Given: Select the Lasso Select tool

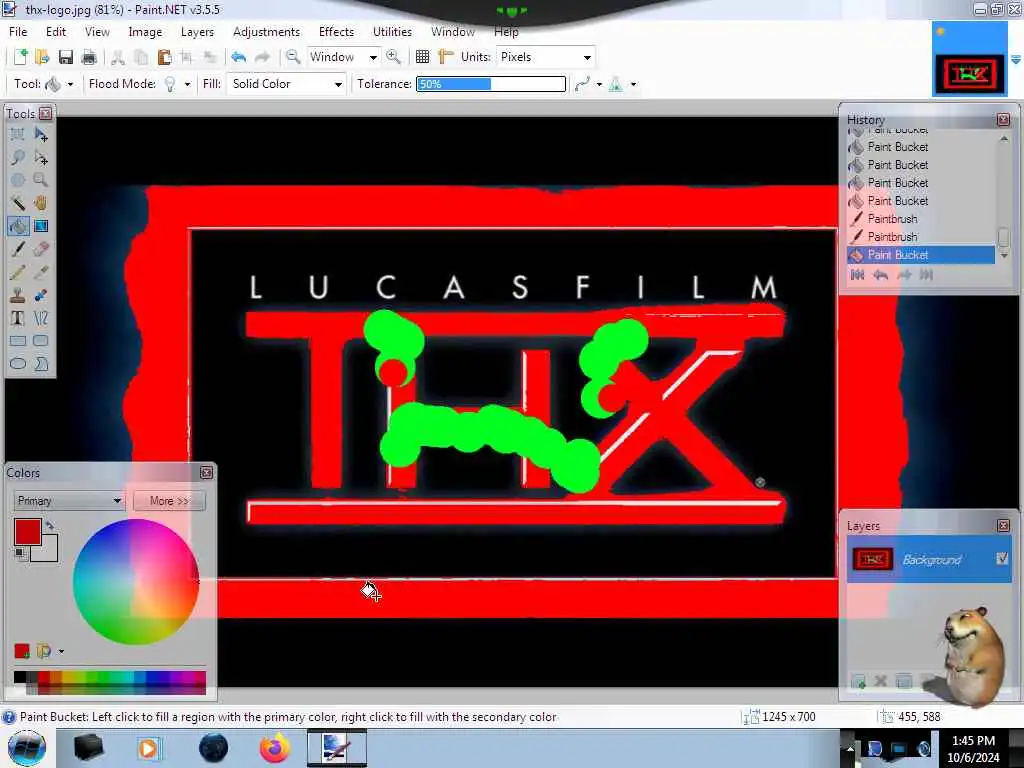Looking at the screenshot, I should (18, 157).
